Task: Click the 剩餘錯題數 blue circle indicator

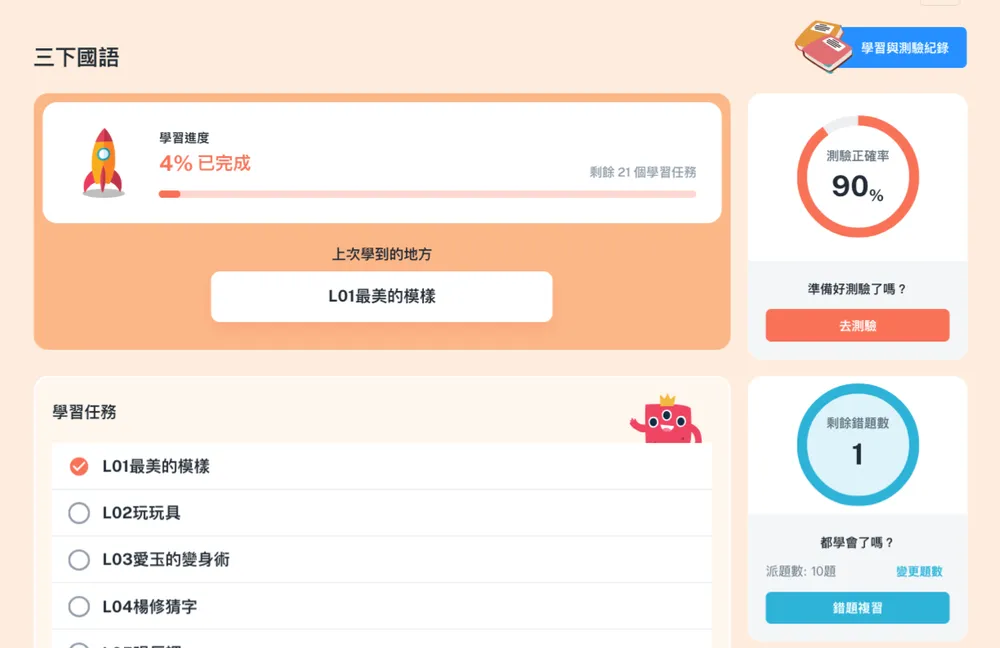Action: pyautogui.click(x=857, y=444)
